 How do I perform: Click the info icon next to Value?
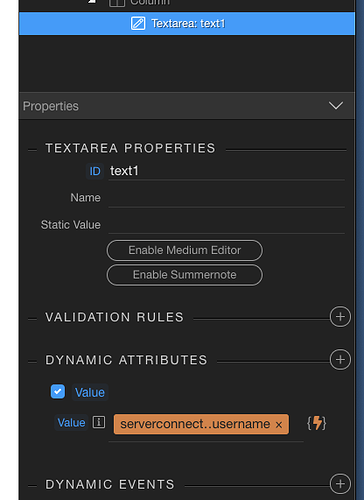(x=99, y=422)
